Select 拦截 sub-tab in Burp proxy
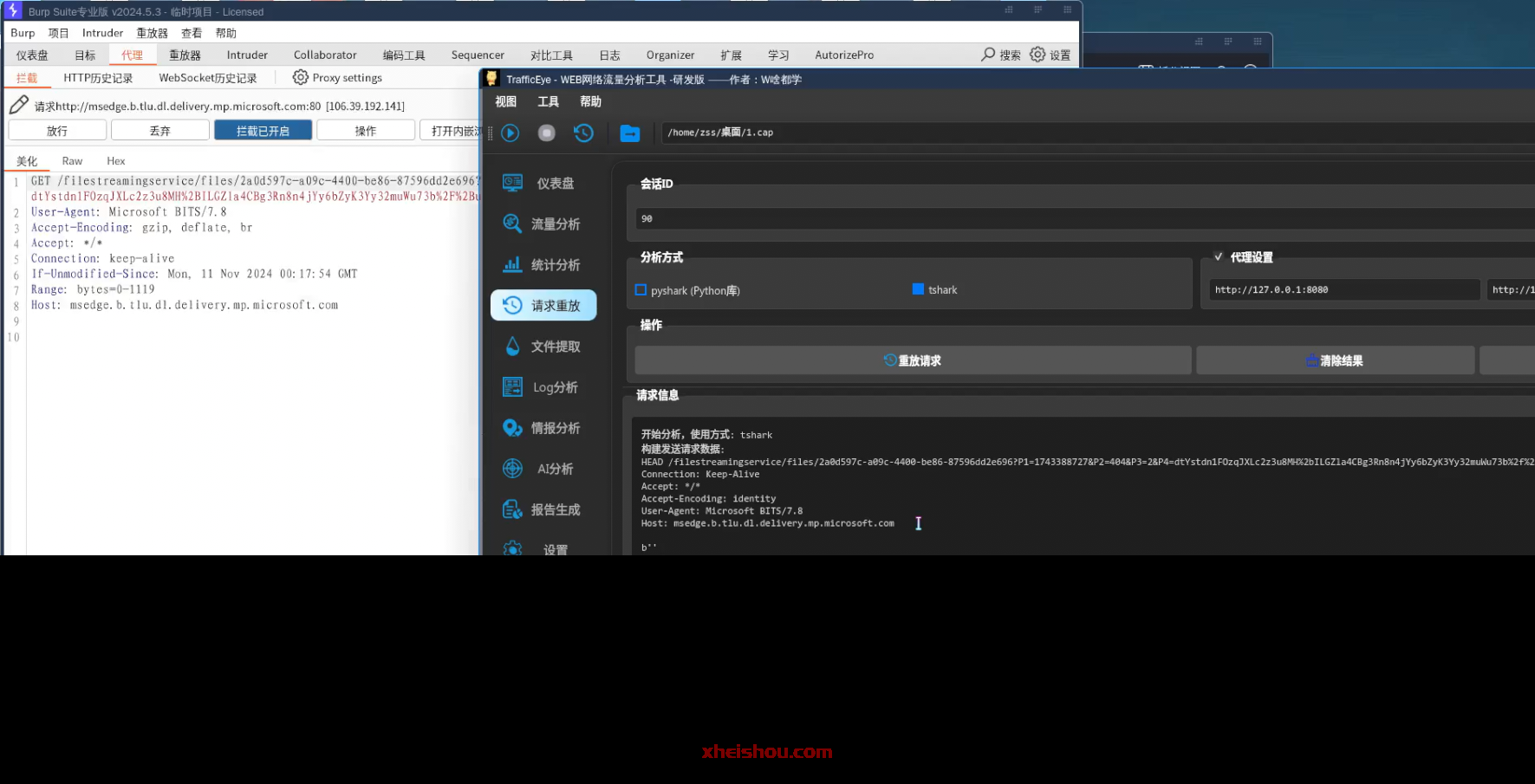Viewport: 1535px width, 784px height. pyautogui.click(x=27, y=78)
